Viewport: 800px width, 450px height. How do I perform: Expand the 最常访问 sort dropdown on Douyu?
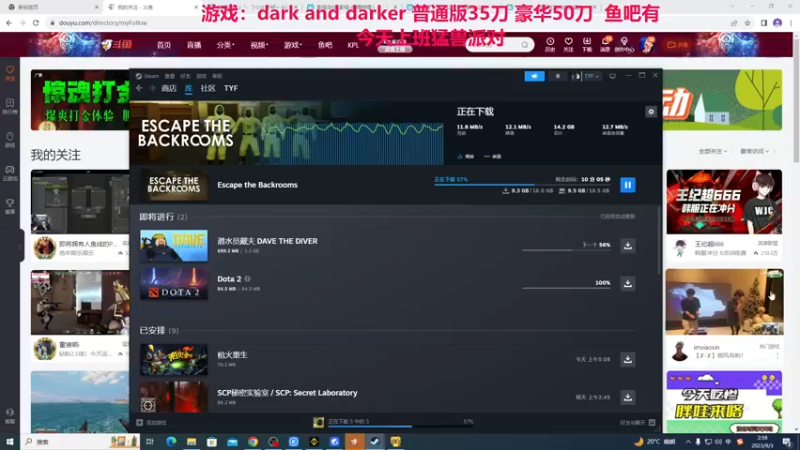(755, 151)
